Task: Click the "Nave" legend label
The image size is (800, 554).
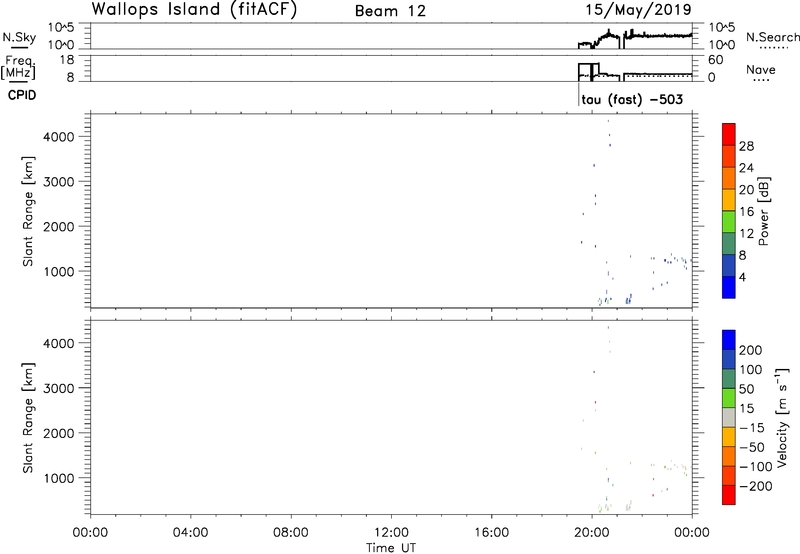Action: (x=761, y=69)
